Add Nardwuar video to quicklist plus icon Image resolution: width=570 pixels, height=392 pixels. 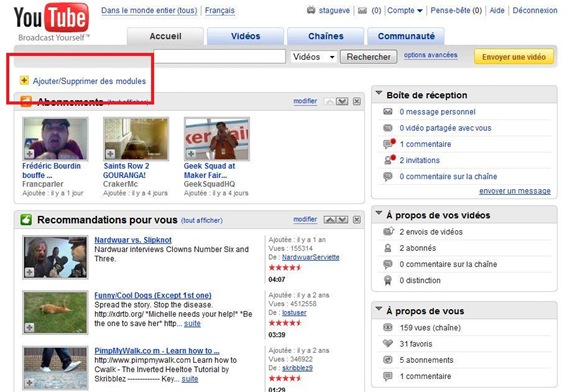pos(29,272)
